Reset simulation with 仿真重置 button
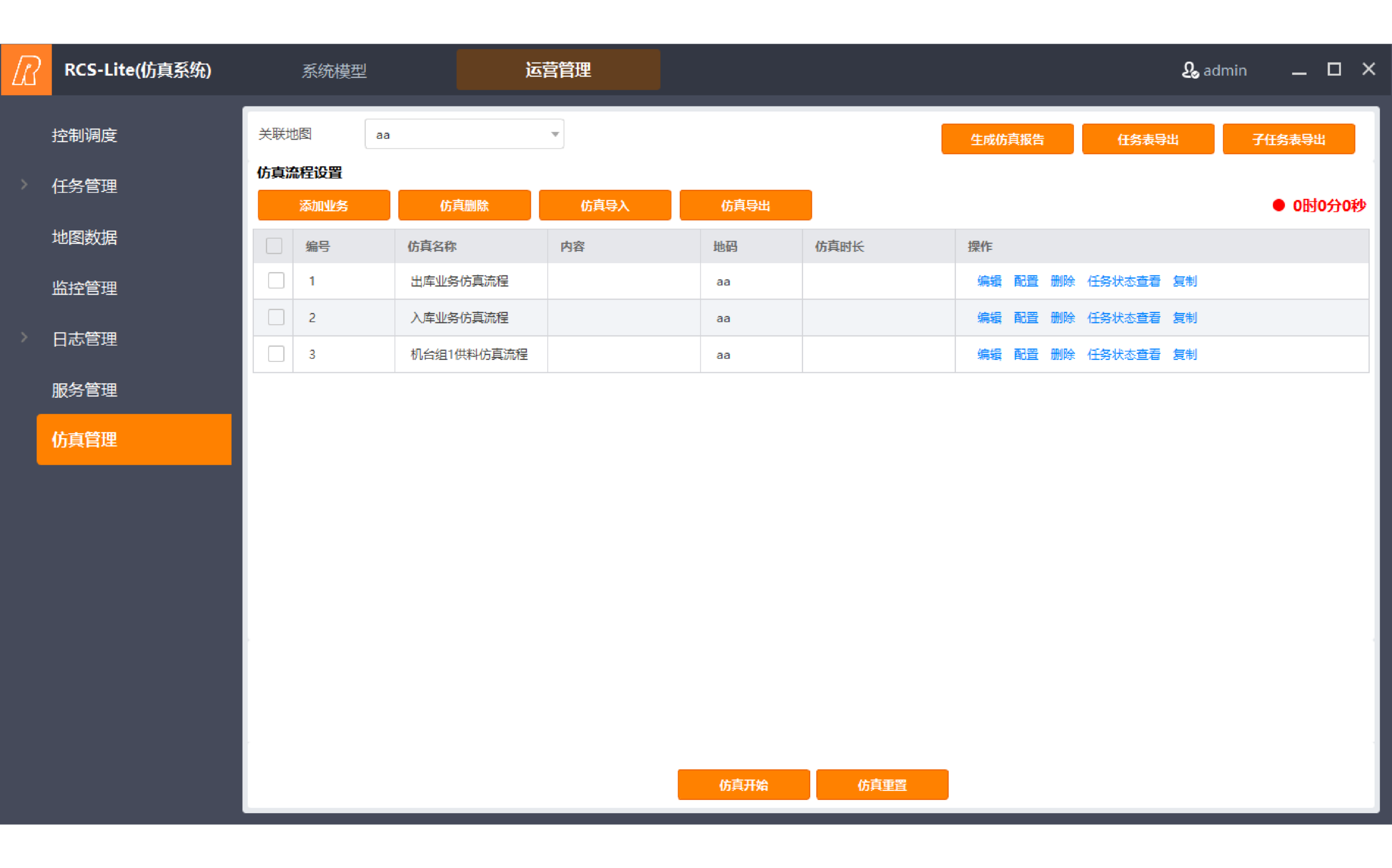This screenshot has height=868, width=1392. click(x=882, y=784)
